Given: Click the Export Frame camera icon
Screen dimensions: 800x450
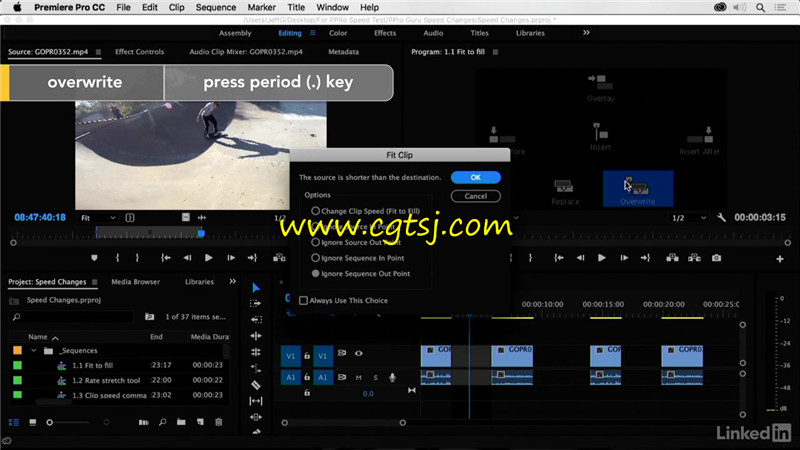Looking at the screenshot, I should click(716, 258).
